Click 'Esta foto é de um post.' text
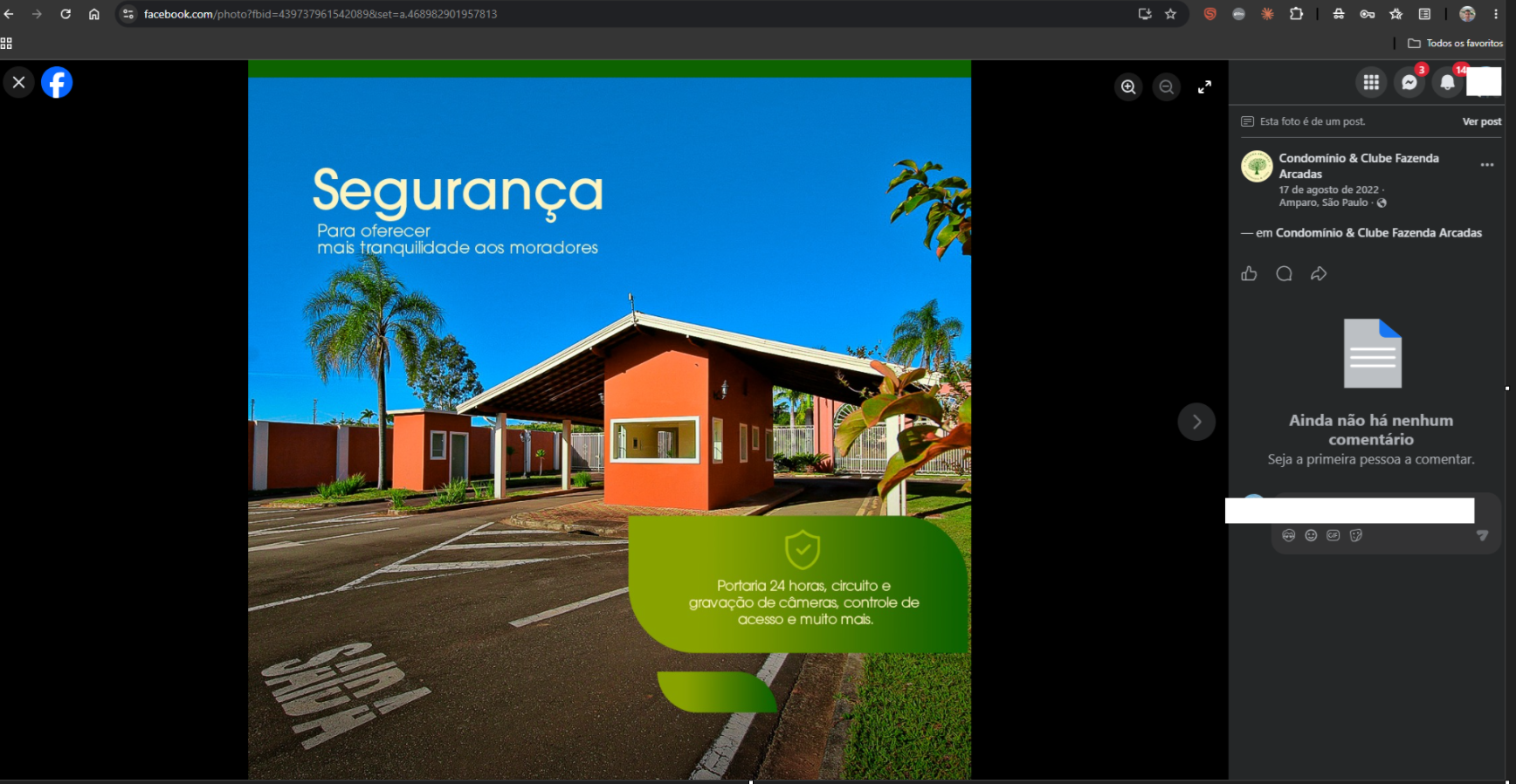The width and height of the screenshot is (1516, 784). pyautogui.click(x=1313, y=121)
